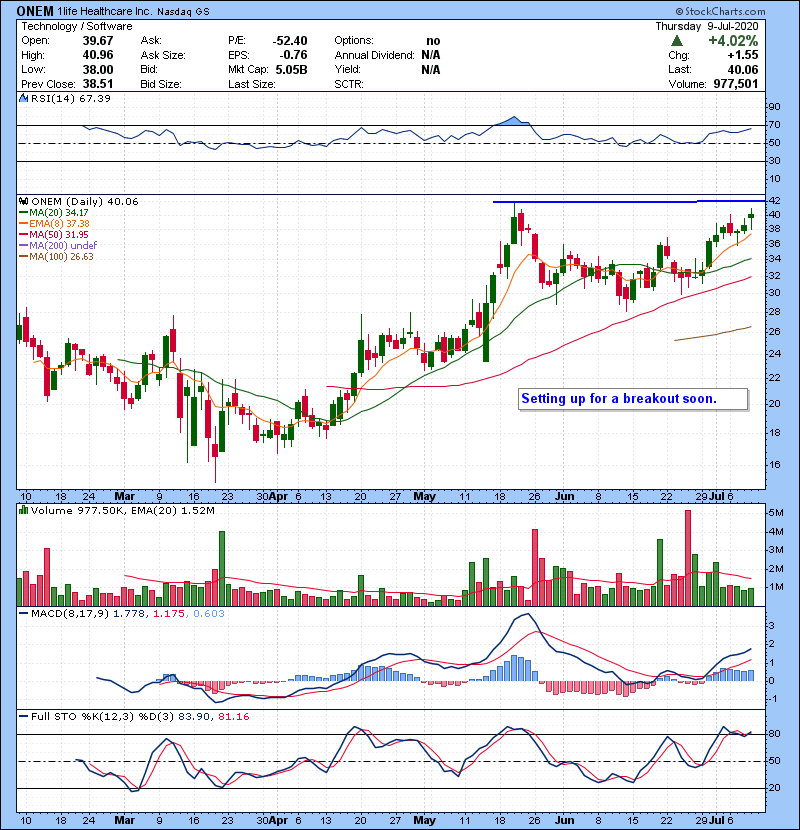Click the MA(100) 26.63 legend entry
This screenshot has height=830, width=800.
click(x=56, y=257)
